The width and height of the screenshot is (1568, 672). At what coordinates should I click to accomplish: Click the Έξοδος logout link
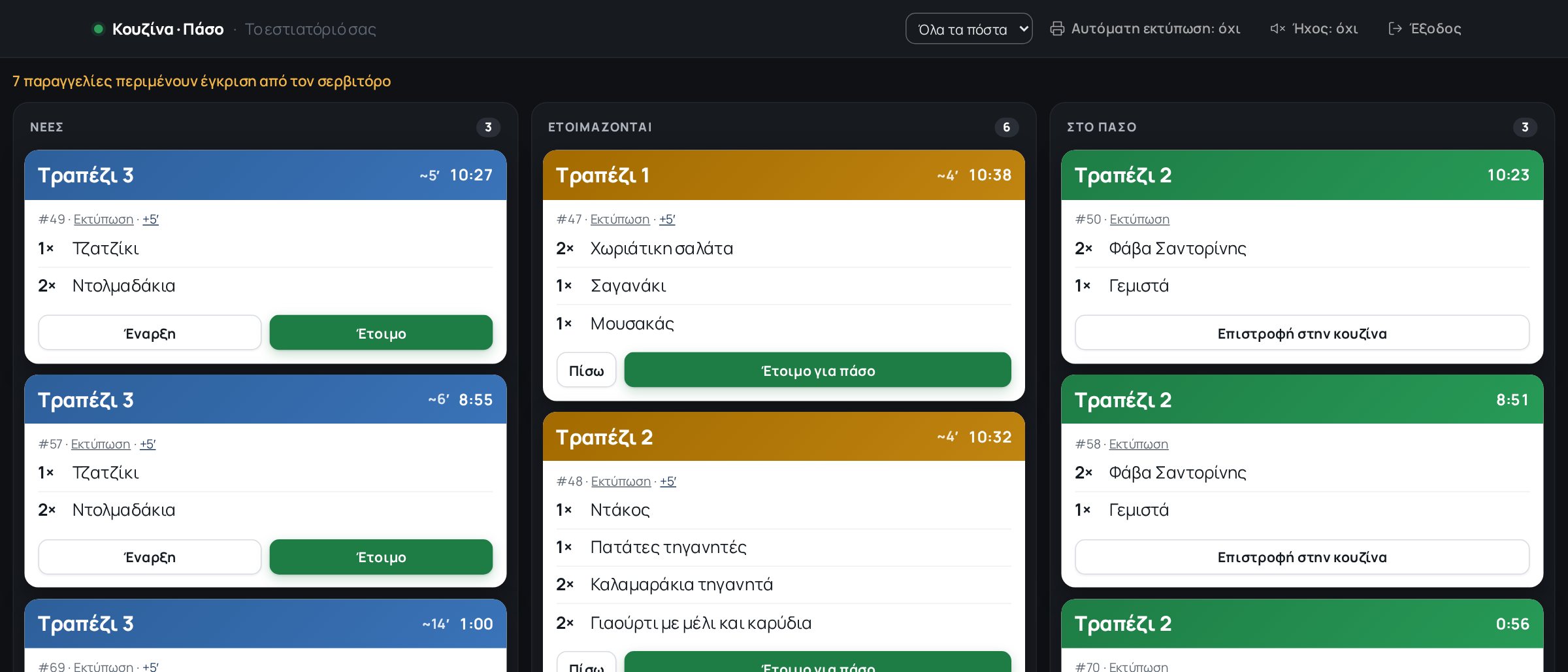click(1425, 29)
